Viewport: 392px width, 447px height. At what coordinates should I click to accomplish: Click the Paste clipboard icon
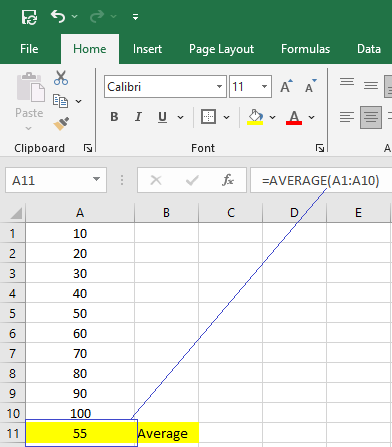(31, 87)
